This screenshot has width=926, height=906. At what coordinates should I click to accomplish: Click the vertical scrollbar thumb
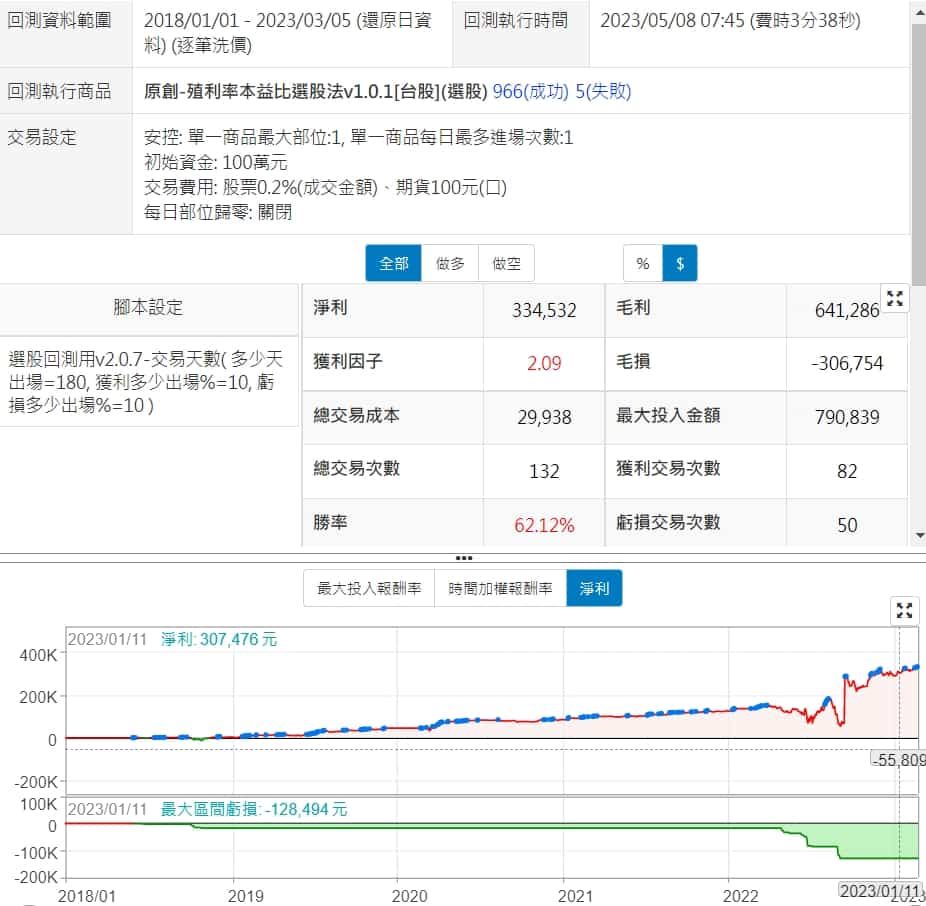[x=918, y=150]
